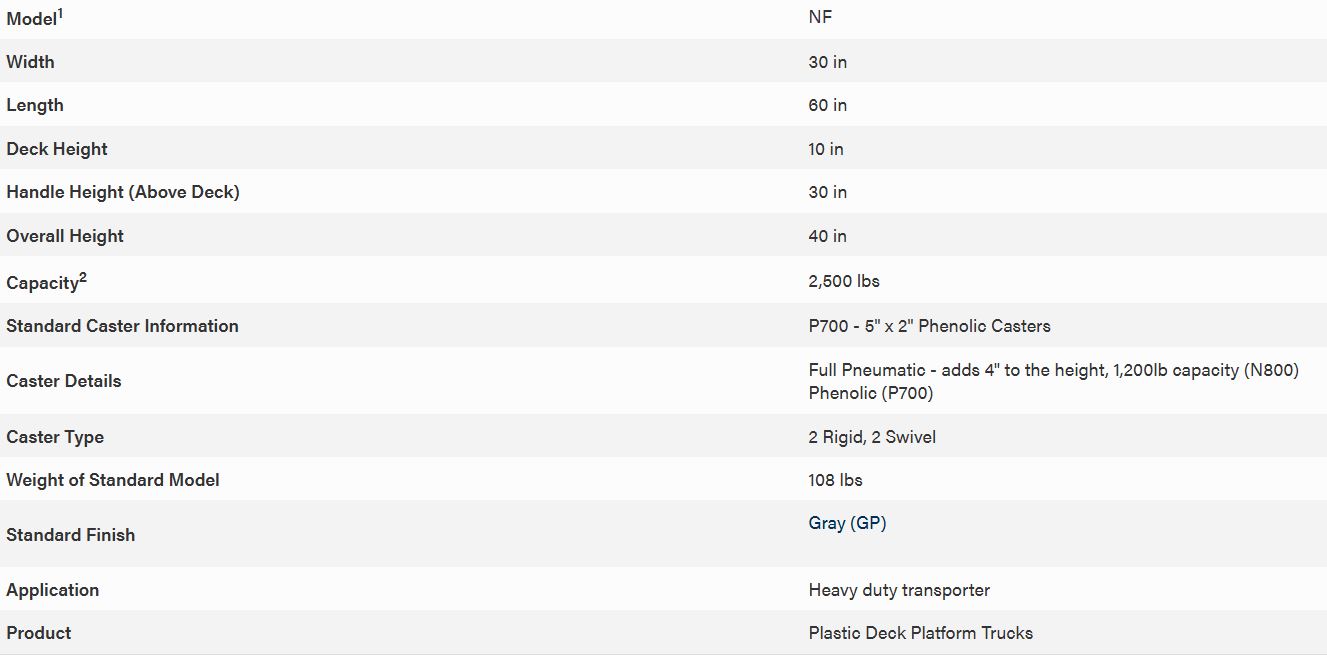Click the 2 Rigid, 2 Swivel value
1327x656 pixels.
(x=872, y=437)
